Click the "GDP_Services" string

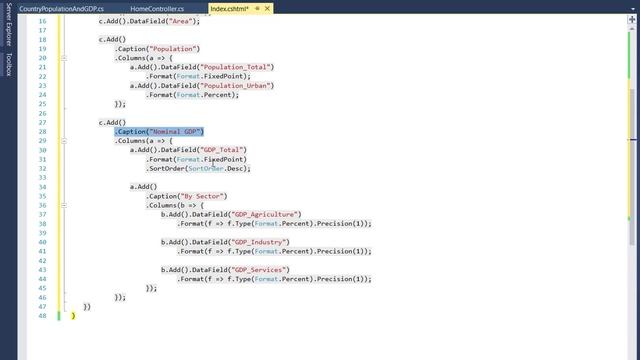tap(258, 270)
